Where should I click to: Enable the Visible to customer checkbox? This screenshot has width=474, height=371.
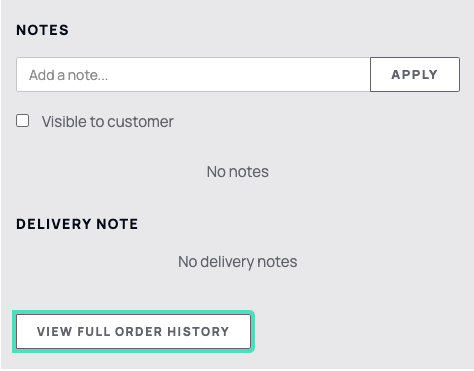coord(23,121)
